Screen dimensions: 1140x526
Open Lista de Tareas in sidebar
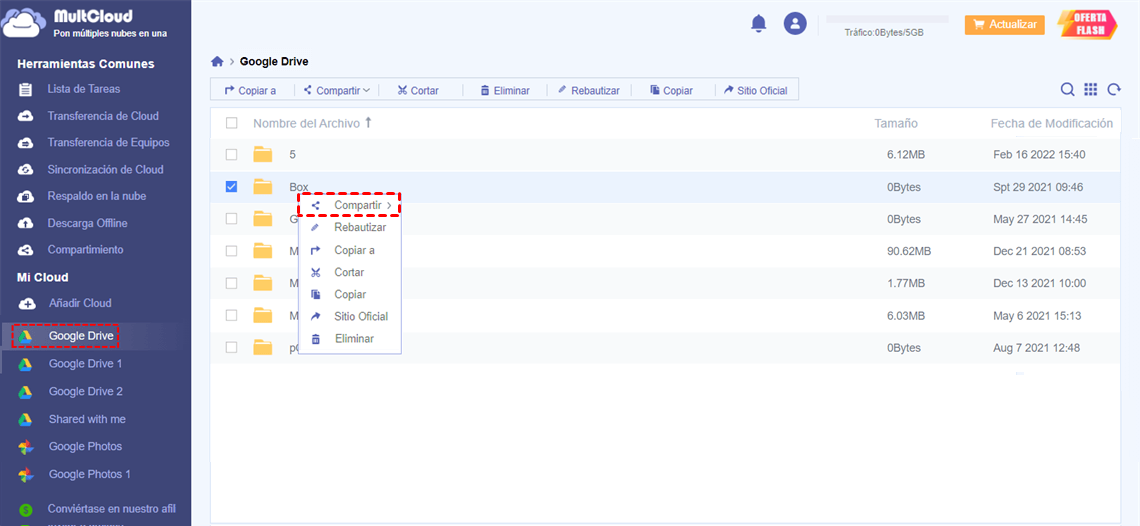click(x=84, y=89)
